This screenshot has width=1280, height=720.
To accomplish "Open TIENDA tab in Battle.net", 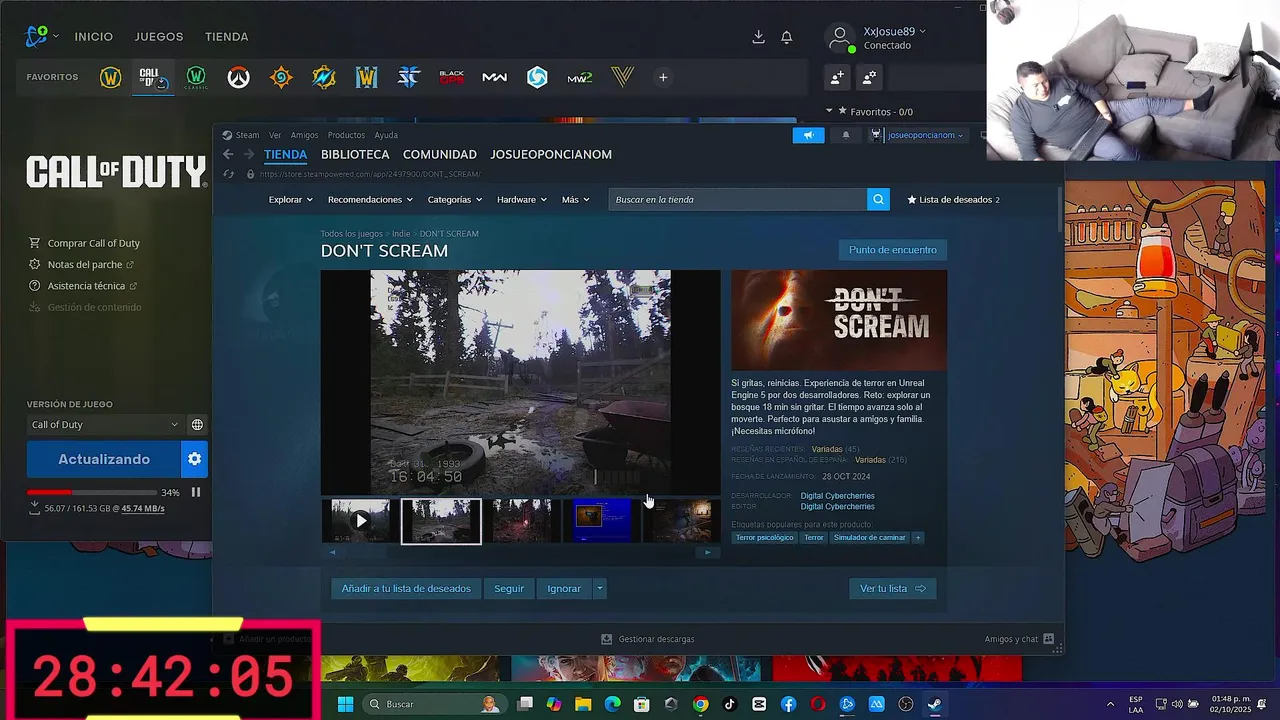I will point(227,36).
